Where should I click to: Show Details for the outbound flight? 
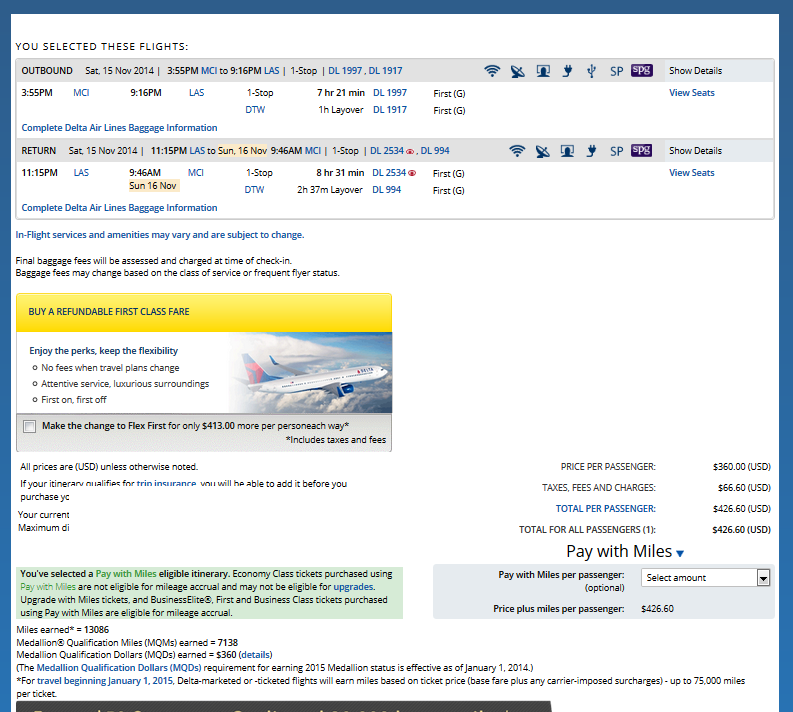pyautogui.click(x=695, y=71)
